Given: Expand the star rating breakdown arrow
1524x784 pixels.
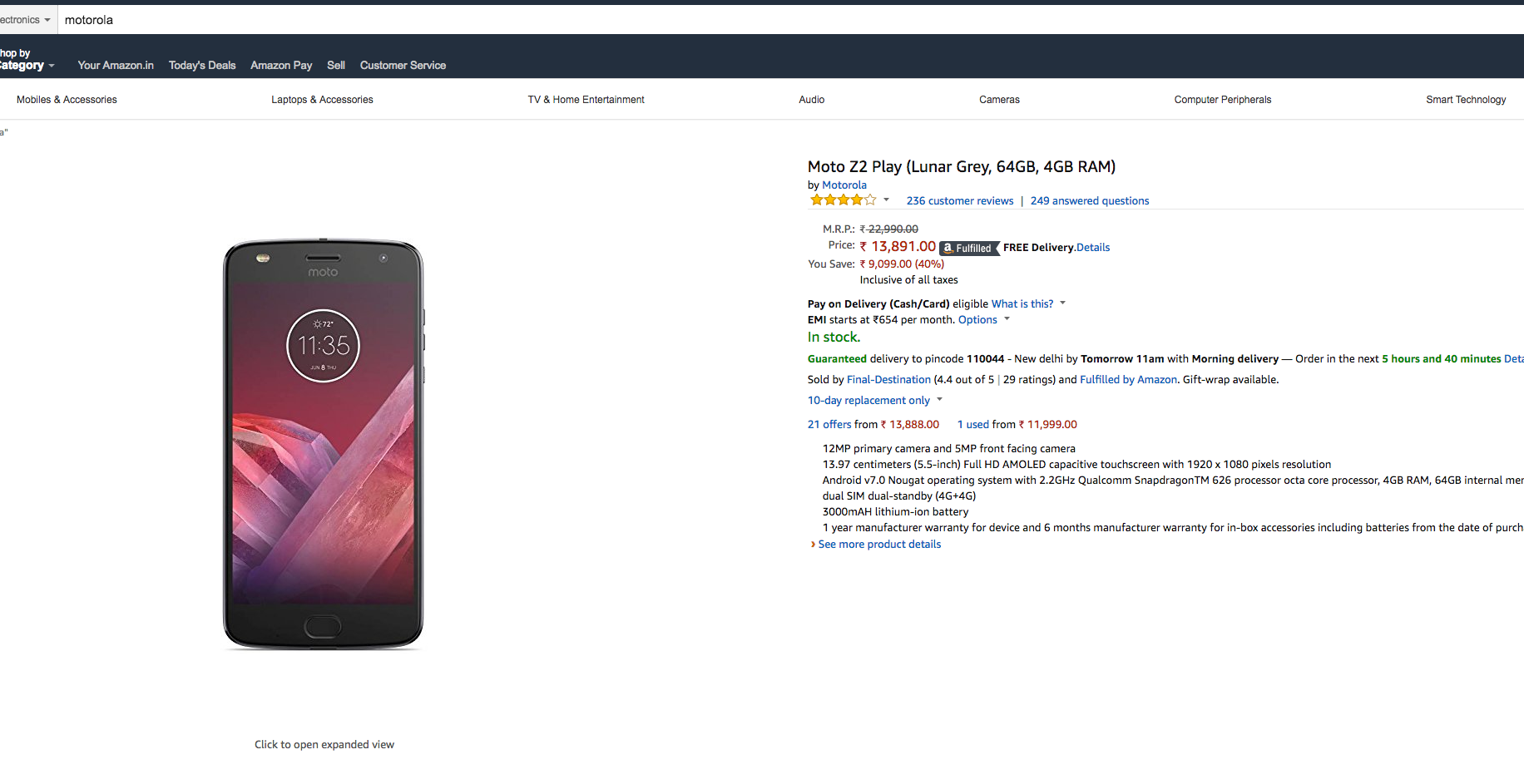Looking at the screenshot, I should 887,200.
